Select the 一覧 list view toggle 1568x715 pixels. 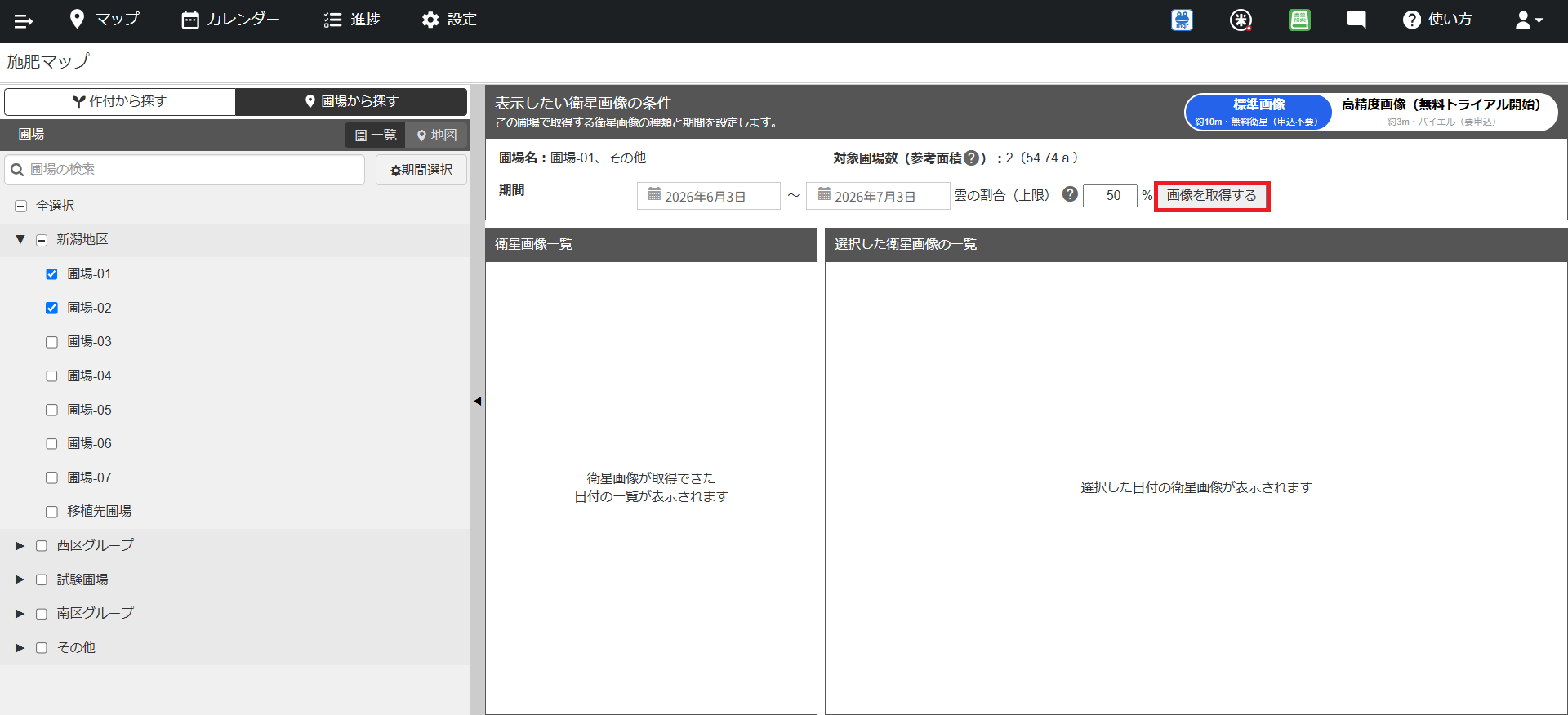[376, 135]
